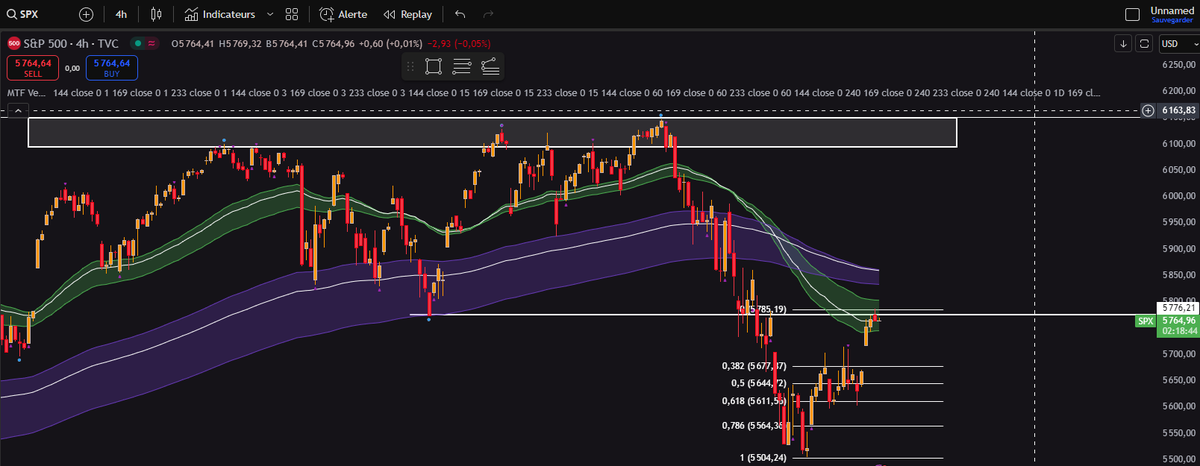Screen dimensions: 1200x466
Task: Redo the chart action
Action: pyautogui.click(x=487, y=15)
